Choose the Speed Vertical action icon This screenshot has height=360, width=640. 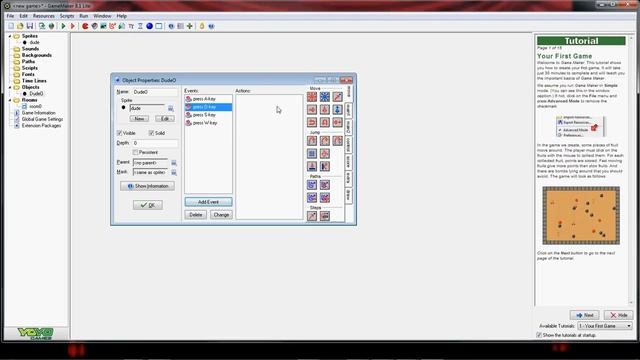(x=324, y=109)
